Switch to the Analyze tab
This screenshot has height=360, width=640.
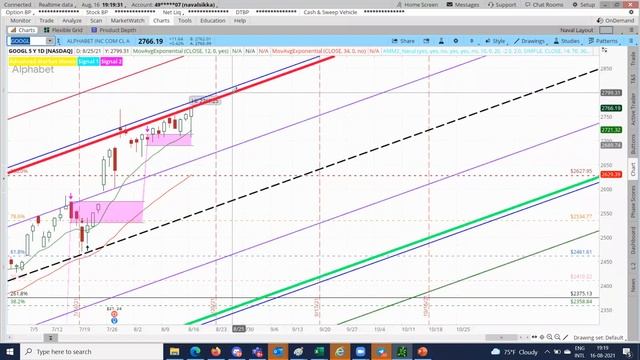pos(72,20)
